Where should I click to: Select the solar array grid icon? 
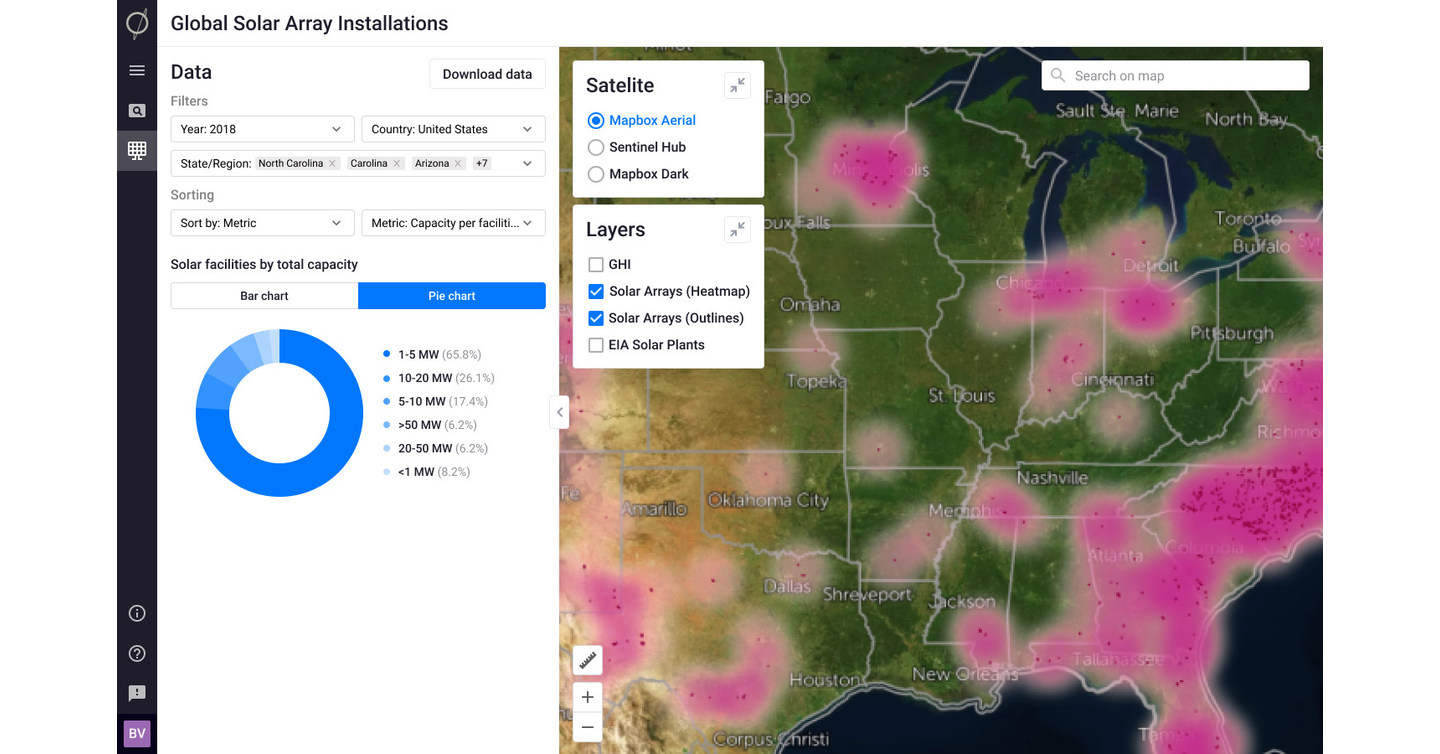coord(137,151)
